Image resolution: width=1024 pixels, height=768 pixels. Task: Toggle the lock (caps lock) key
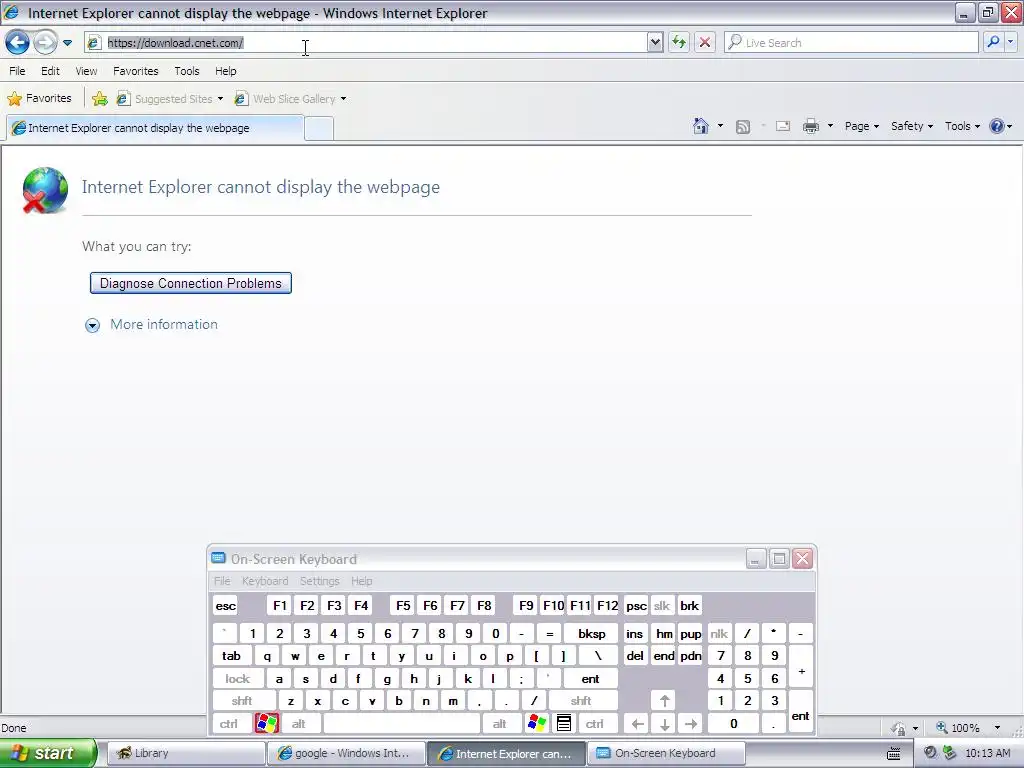point(238,679)
